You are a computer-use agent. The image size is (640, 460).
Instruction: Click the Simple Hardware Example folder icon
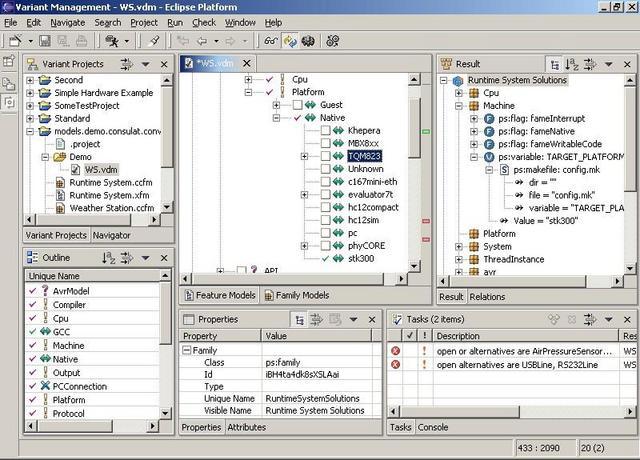44,93
